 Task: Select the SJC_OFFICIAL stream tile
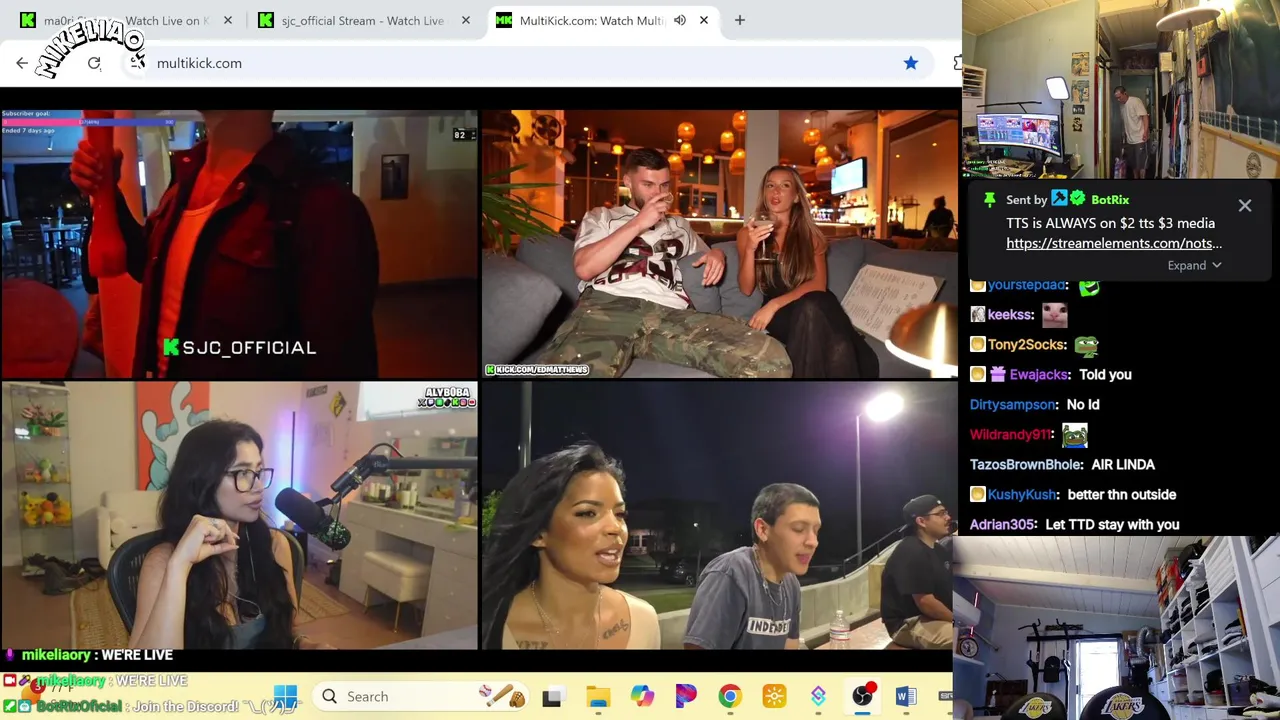pyautogui.click(x=239, y=245)
